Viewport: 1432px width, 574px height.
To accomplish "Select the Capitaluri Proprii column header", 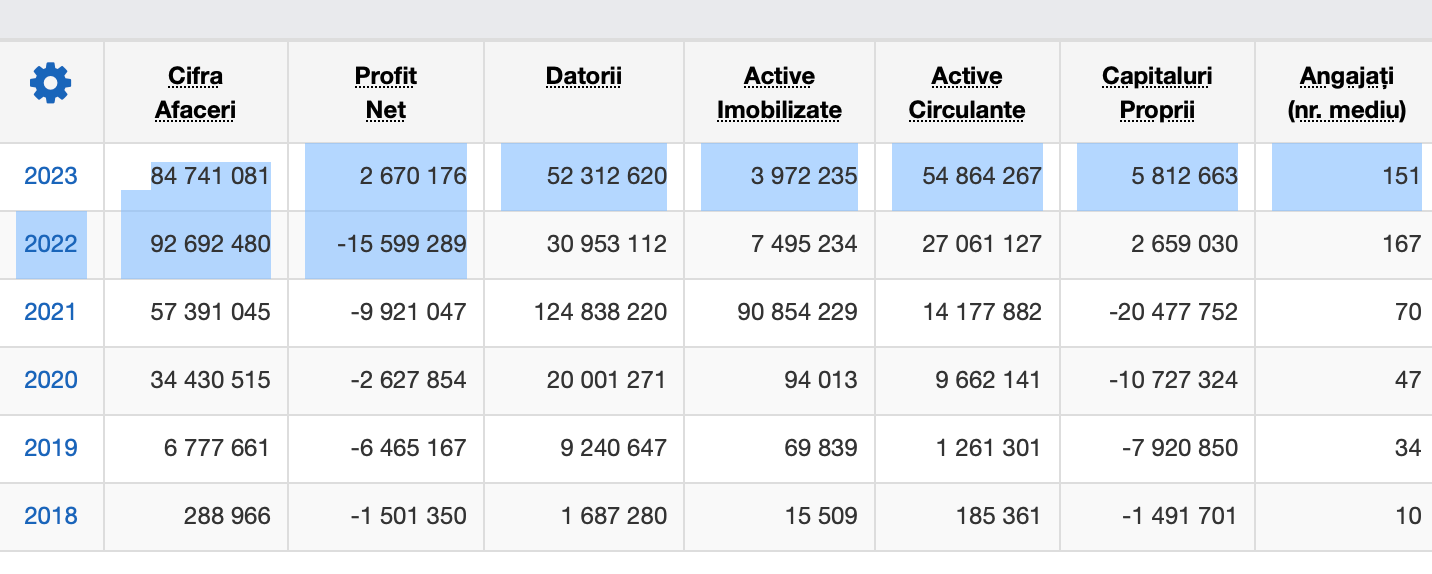I will click(1157, 92).
